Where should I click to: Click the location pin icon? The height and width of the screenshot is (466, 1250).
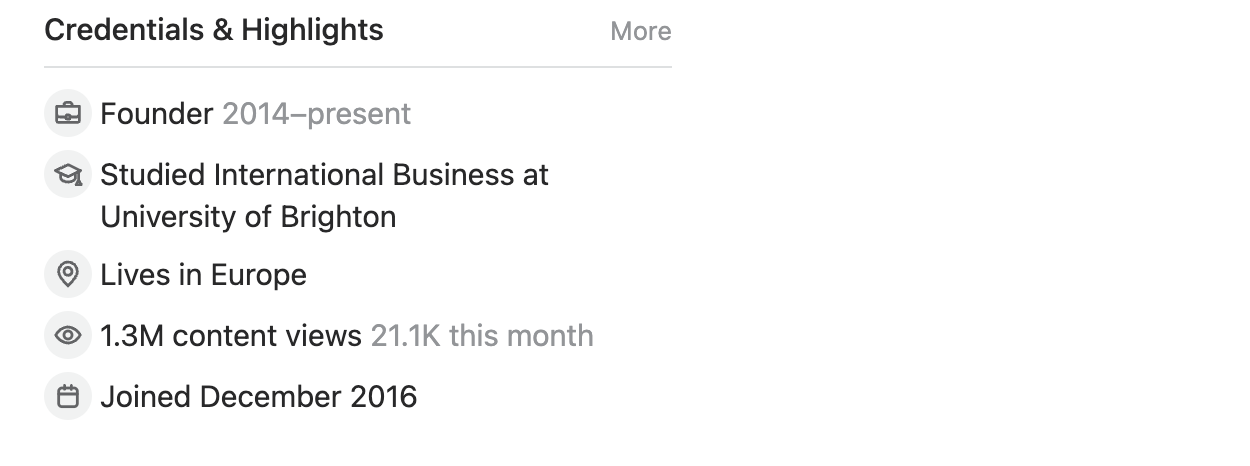[x=68, y=275]
